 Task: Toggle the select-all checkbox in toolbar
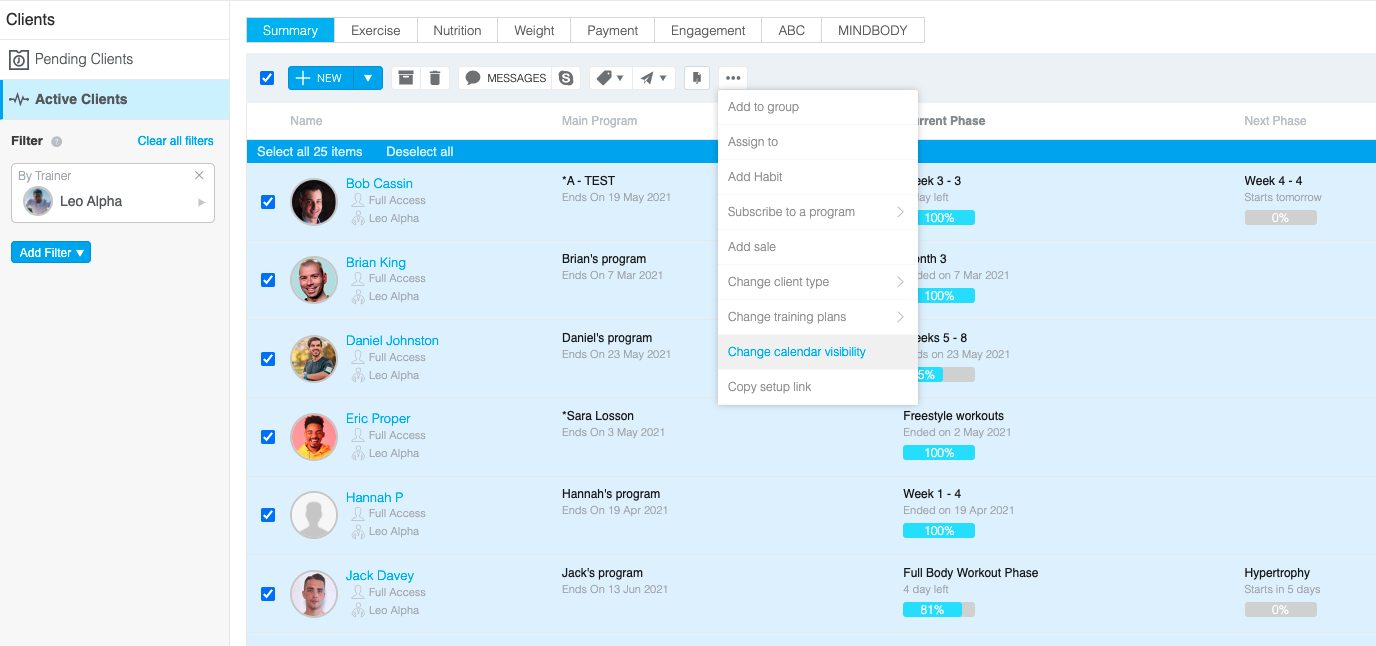click(267, 78)
